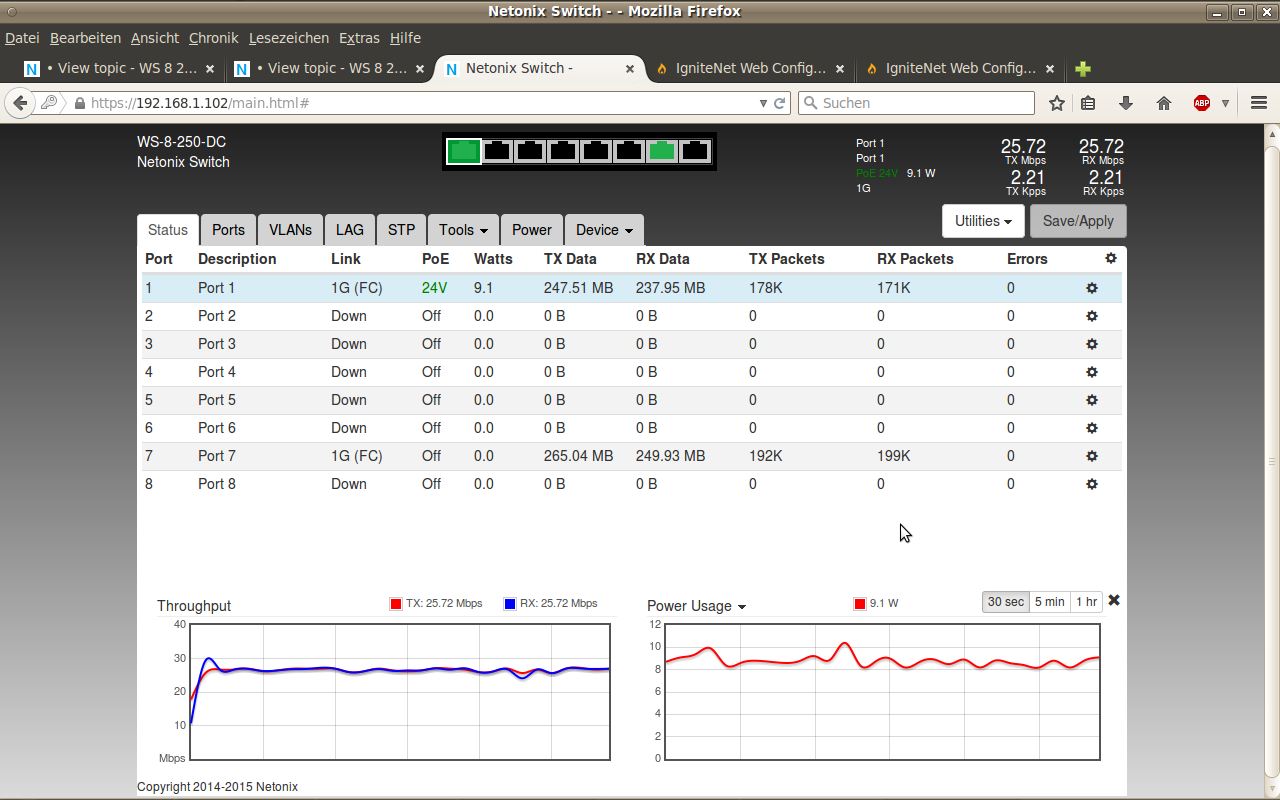Open the Datei menu
The image size is (1280, 800).
tap(22, 38)
